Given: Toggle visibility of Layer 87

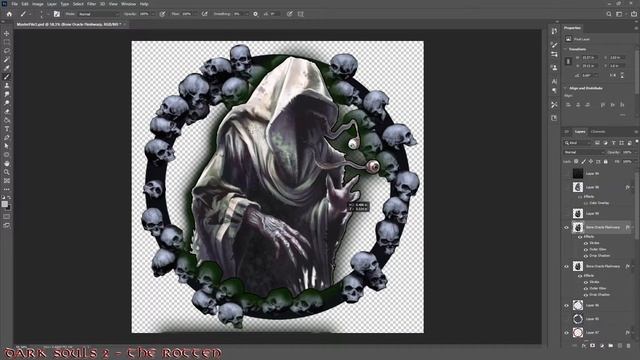Looking at the screenshot, I should coord(567,333).
